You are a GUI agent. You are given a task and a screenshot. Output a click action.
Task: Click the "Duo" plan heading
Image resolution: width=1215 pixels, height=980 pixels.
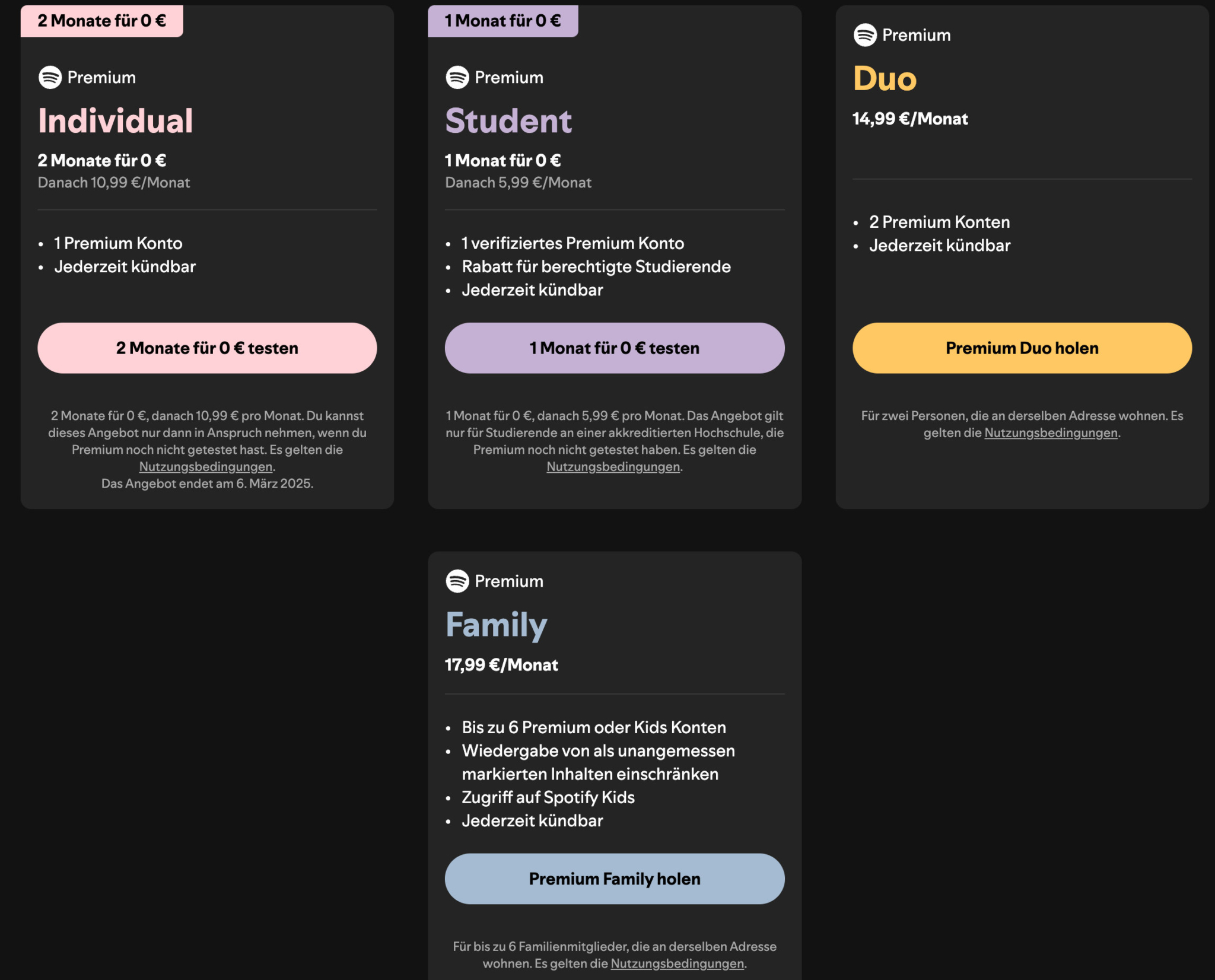885,79
